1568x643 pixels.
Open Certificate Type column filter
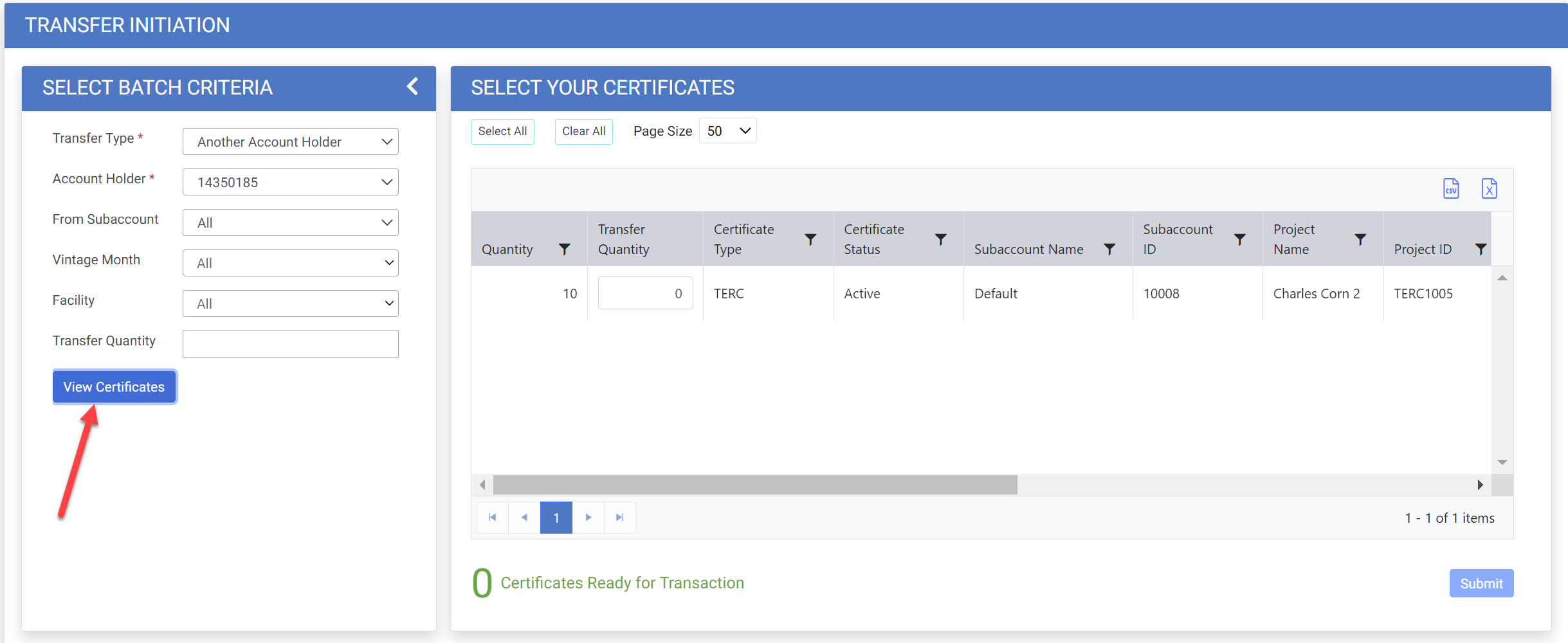click(810, 239)
